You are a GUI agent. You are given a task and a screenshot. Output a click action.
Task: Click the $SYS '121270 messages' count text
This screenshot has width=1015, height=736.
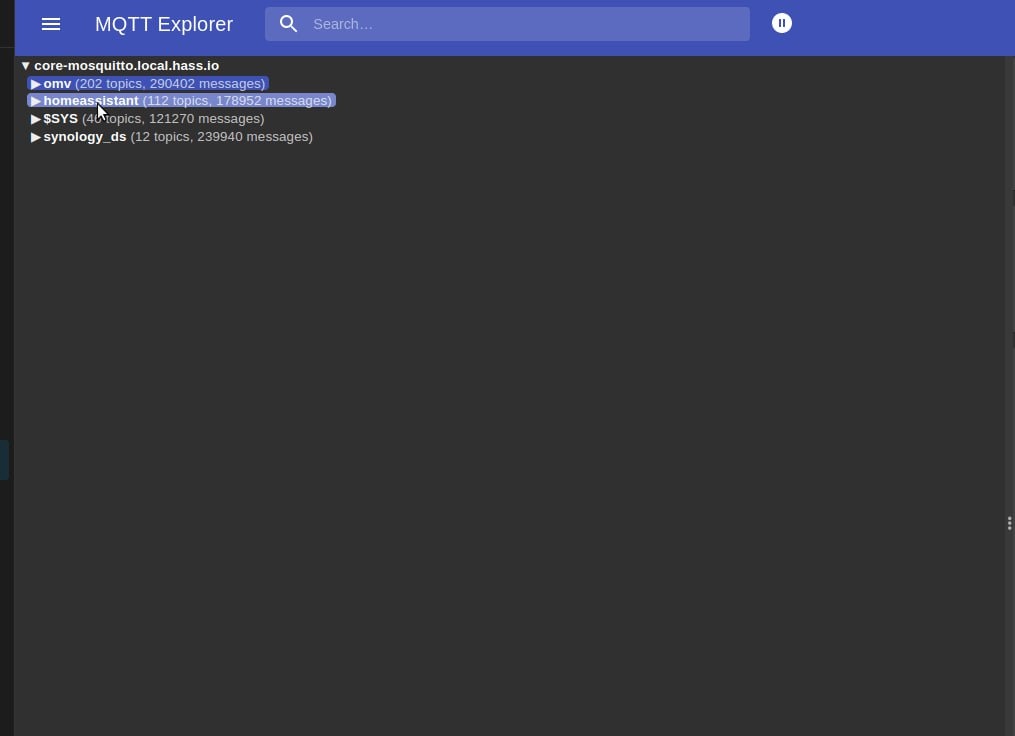click(206, 119)
